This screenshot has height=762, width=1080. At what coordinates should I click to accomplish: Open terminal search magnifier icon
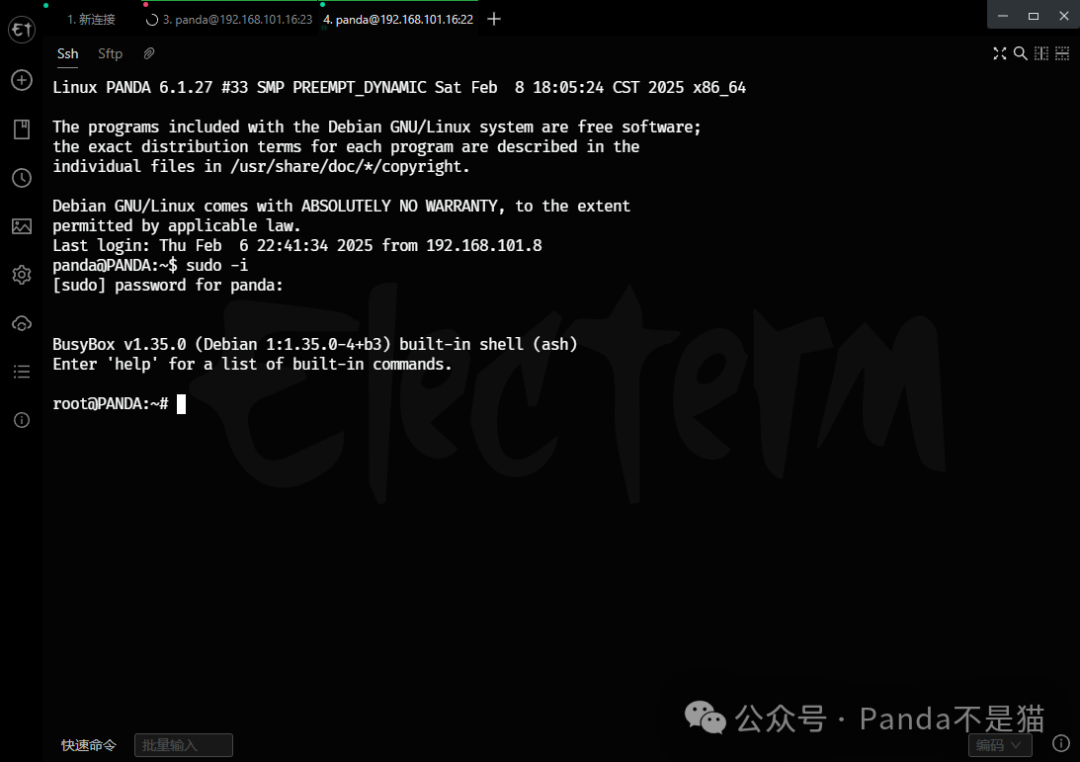pyautogui.click(x=1020, y=54)
